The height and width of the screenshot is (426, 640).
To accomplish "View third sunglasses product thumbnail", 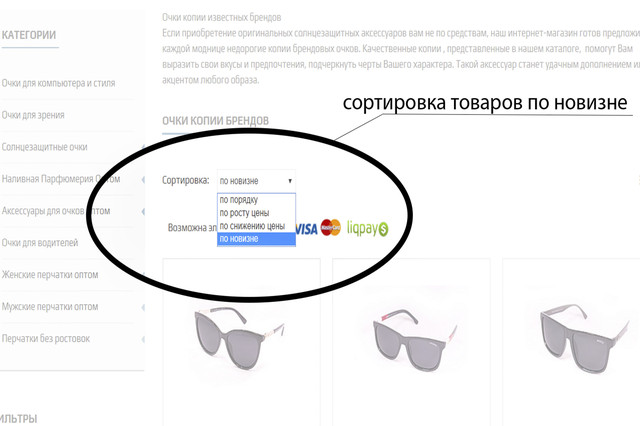I will pos(583,339).
